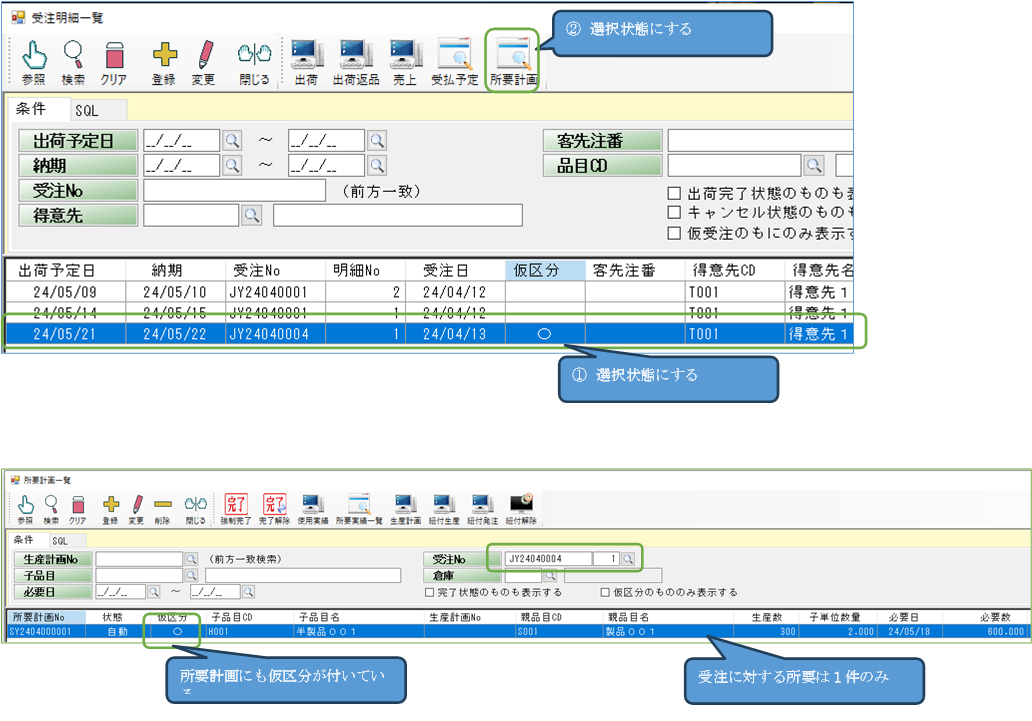This screenshot has width=1032, height=721.
Task: Toggle 完了状態のものも表示する checkbox
Action: (429, 593)
